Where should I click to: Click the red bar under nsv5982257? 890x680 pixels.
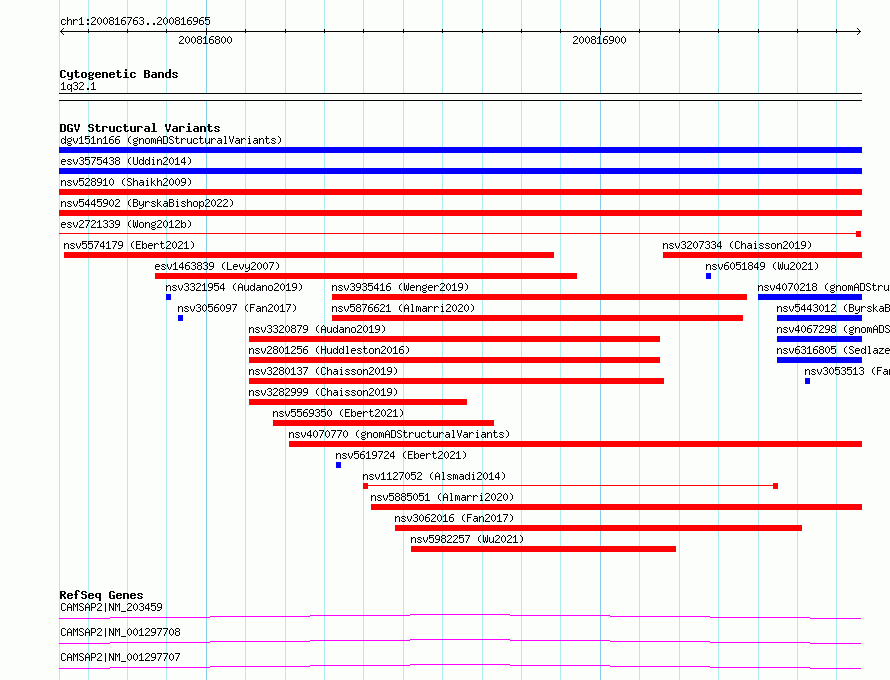tap(543, 549)
